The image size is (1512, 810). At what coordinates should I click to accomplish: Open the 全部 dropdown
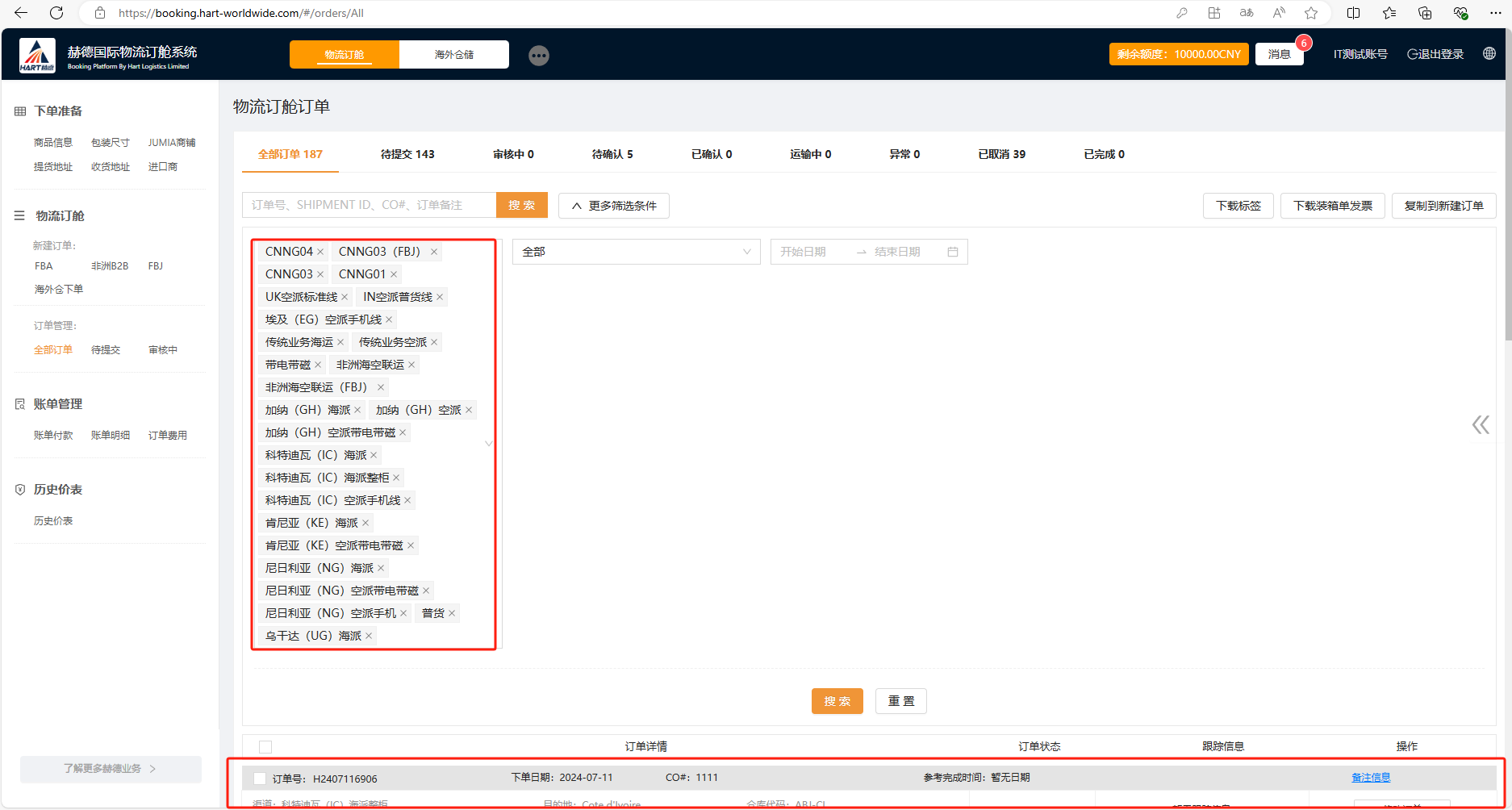click(637, 252)
